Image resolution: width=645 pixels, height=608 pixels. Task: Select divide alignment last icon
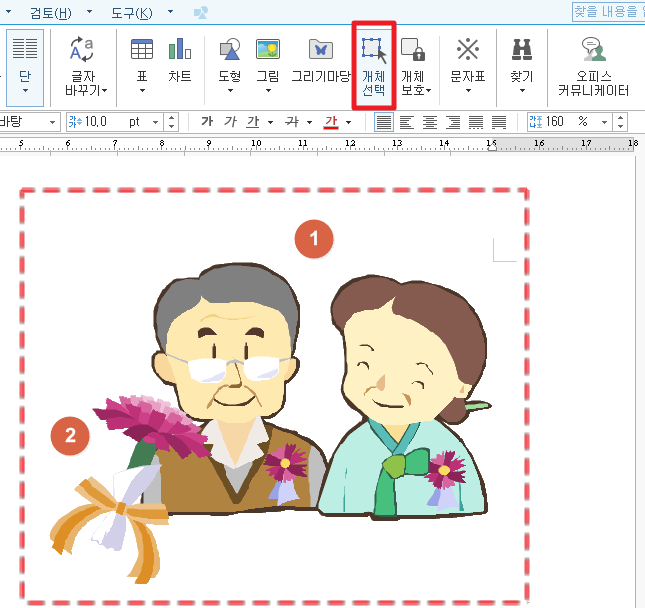[499, 122]
